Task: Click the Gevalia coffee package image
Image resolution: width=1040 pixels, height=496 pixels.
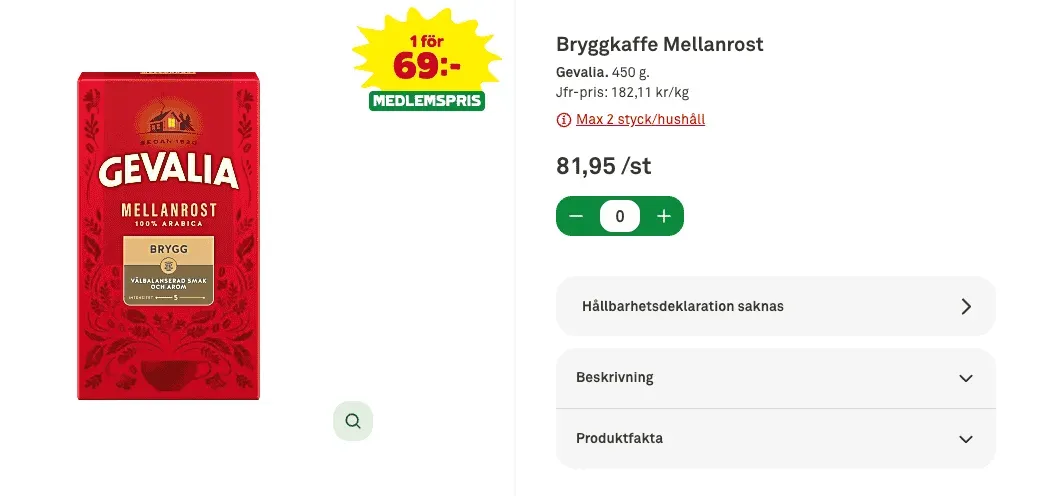Action: pos(168,236)
